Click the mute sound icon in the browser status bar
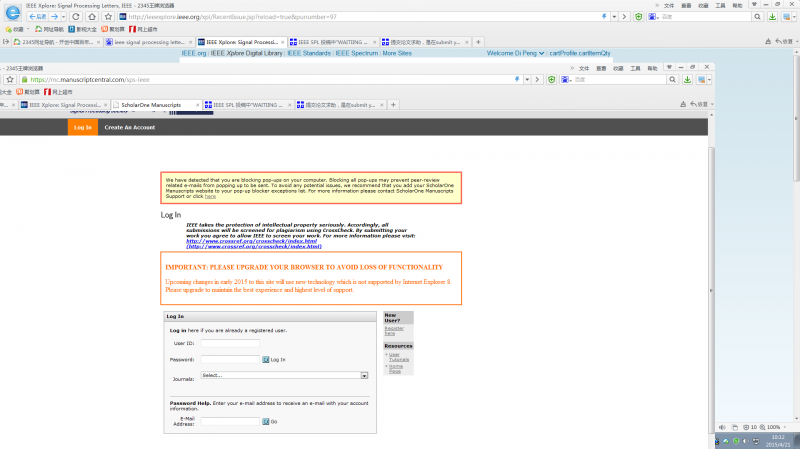The height and width of the screenshot is (449, 800). (x=722, y=427)
